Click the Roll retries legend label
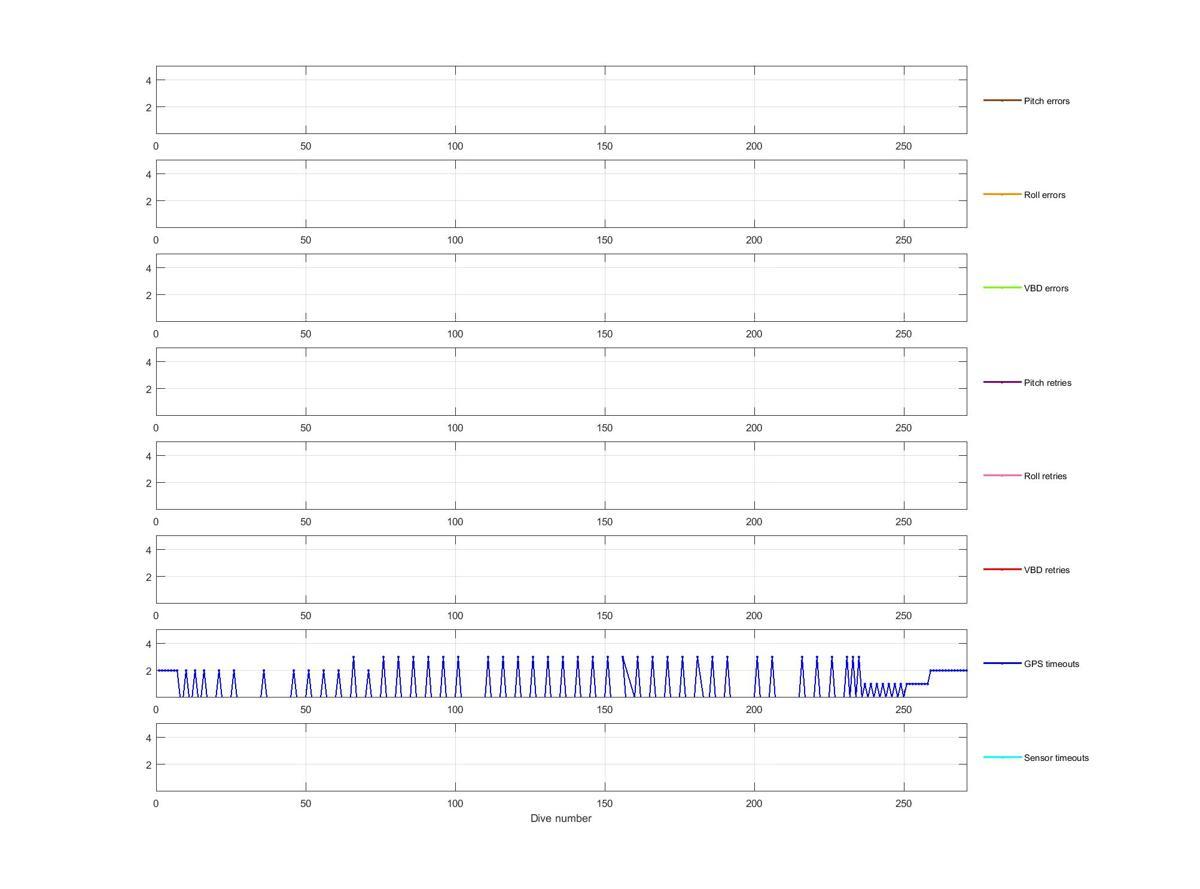 point(1045,476)
